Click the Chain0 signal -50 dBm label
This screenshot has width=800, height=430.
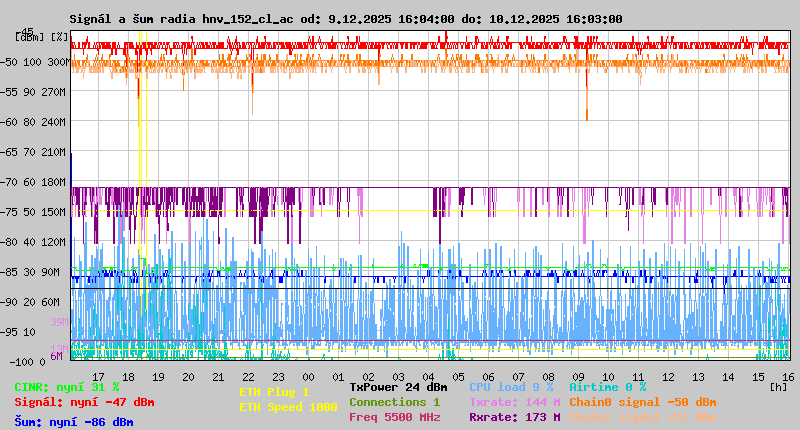[642, 402]
